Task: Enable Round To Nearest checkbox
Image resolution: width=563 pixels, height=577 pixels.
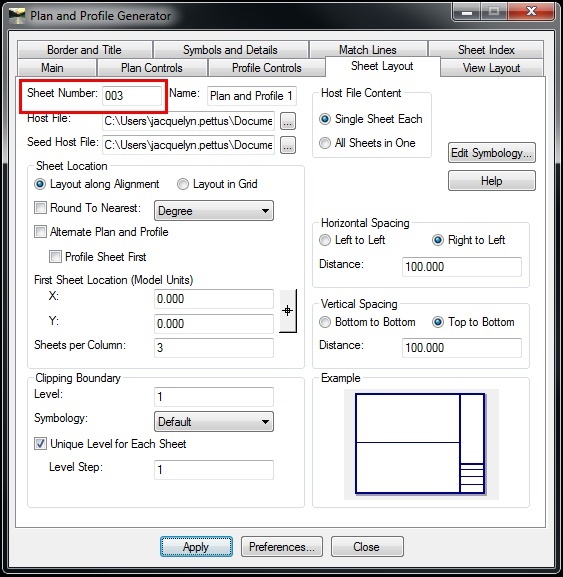Action: pos(40,208)
